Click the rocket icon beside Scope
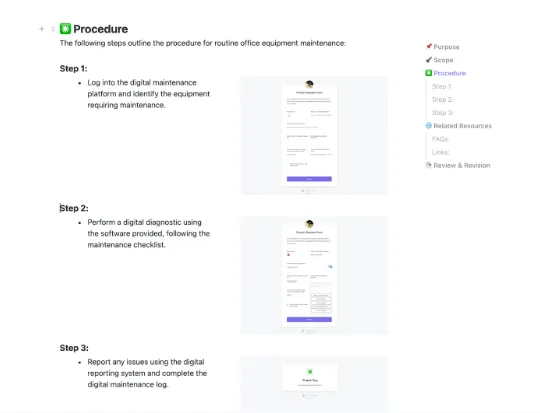Screen dimensions: 540x413 coord(429,60)
